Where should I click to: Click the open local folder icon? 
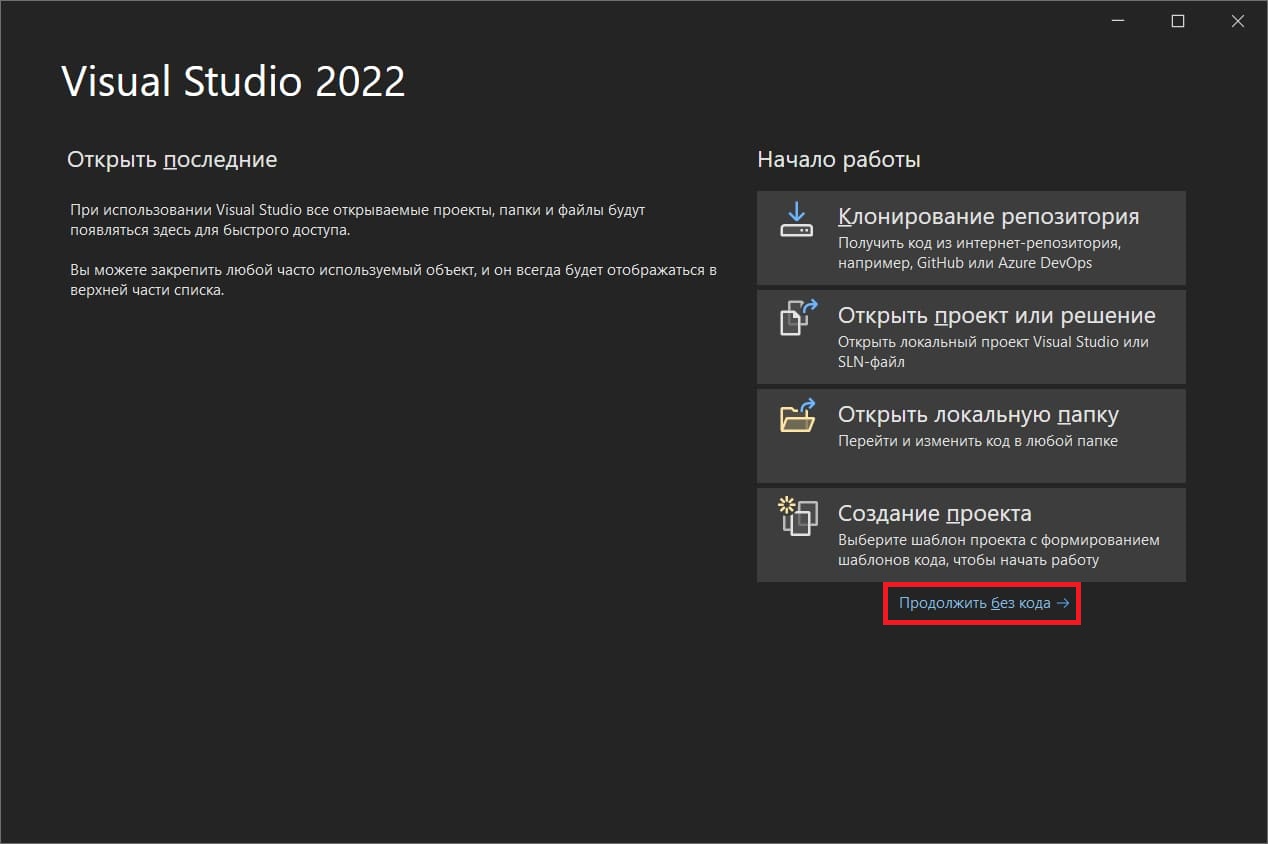tap(798, 416)
